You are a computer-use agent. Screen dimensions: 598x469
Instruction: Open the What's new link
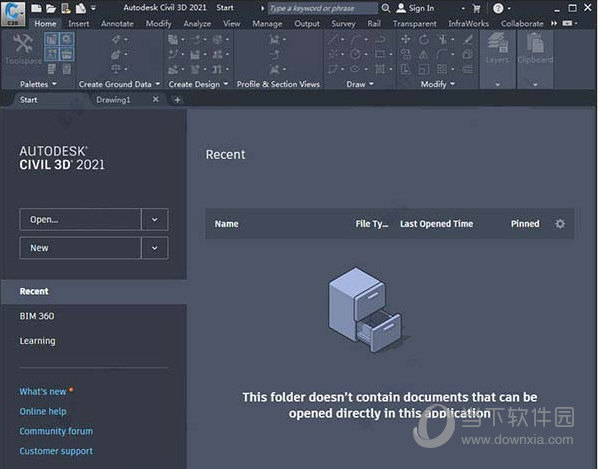tap(43, 392)
